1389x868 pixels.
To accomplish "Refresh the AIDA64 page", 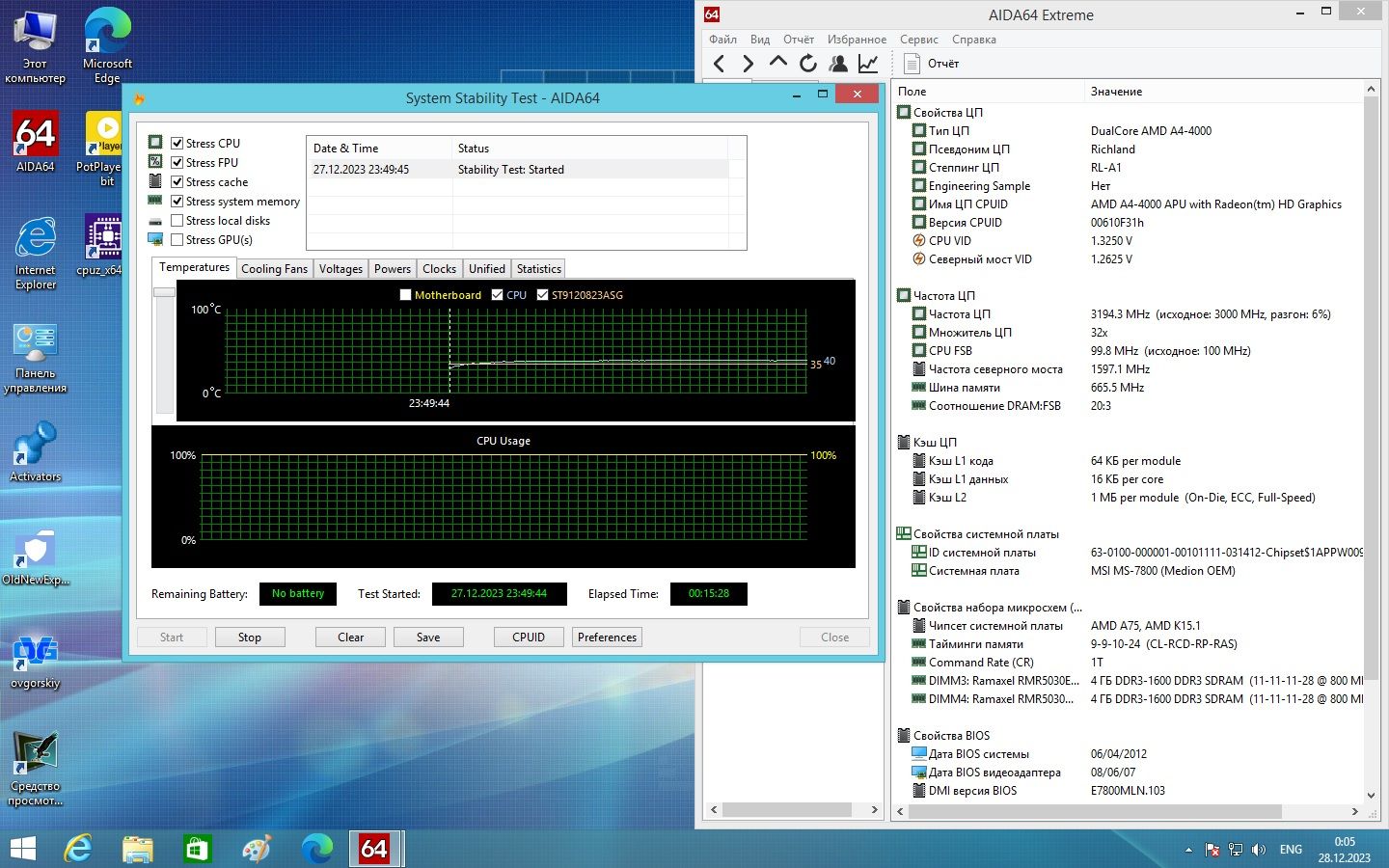I will (808, 64).
